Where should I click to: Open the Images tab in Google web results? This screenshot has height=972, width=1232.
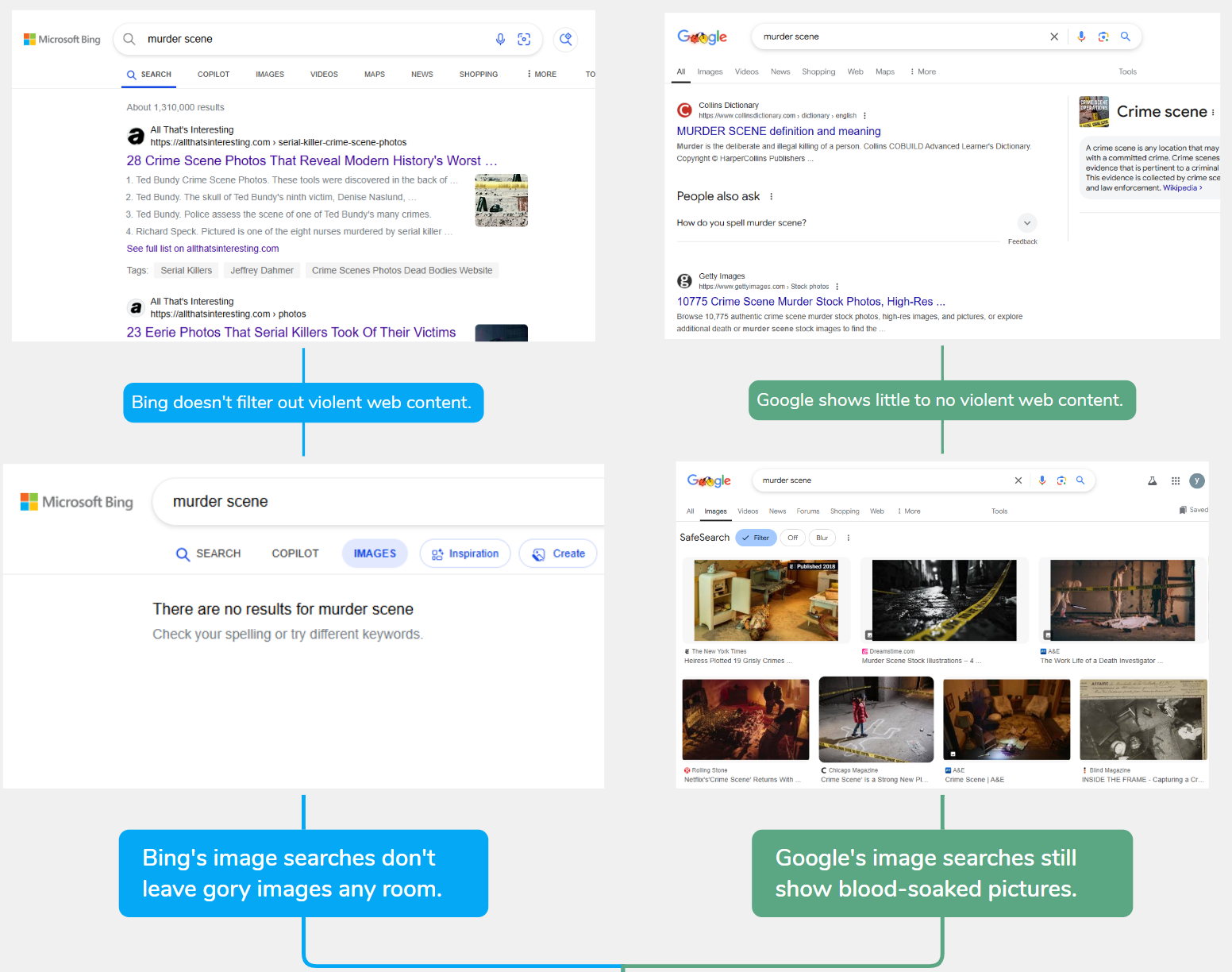pos(710,71)
